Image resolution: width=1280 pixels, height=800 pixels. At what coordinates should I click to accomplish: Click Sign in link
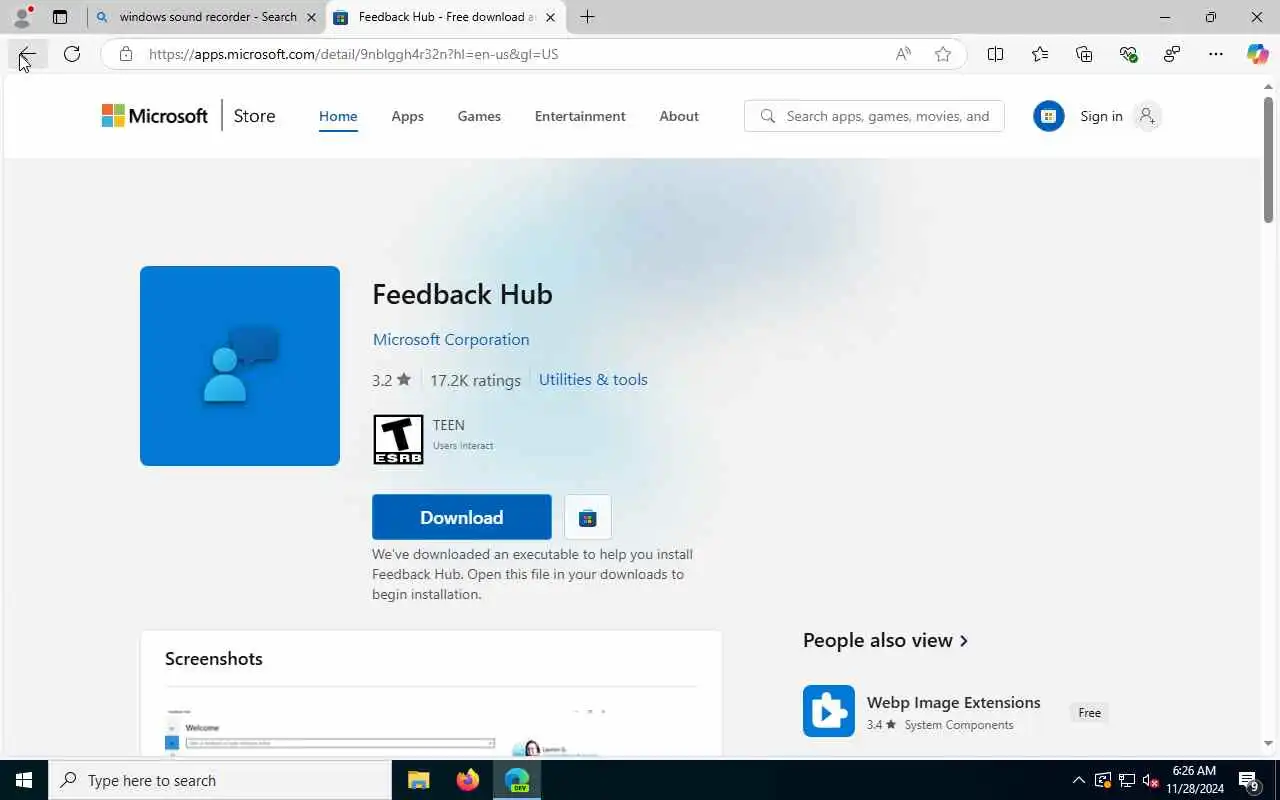(x=1101, y=116)
